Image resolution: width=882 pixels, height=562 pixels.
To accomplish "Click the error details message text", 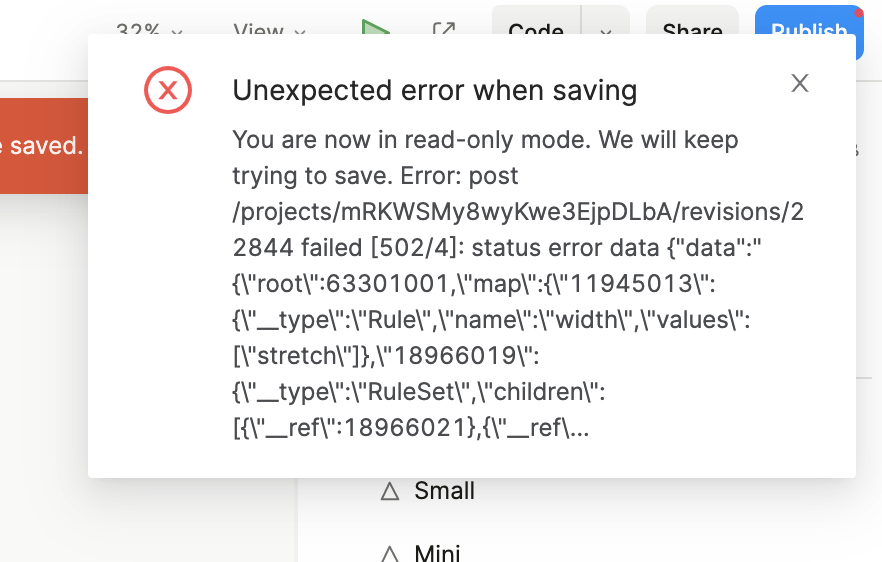I will [518, 283].
